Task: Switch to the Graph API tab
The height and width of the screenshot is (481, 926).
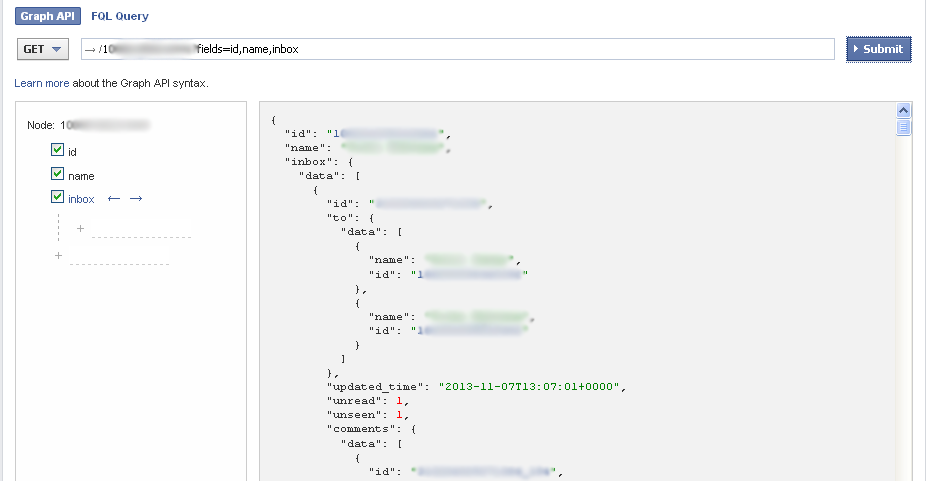Action: (48, 16)
